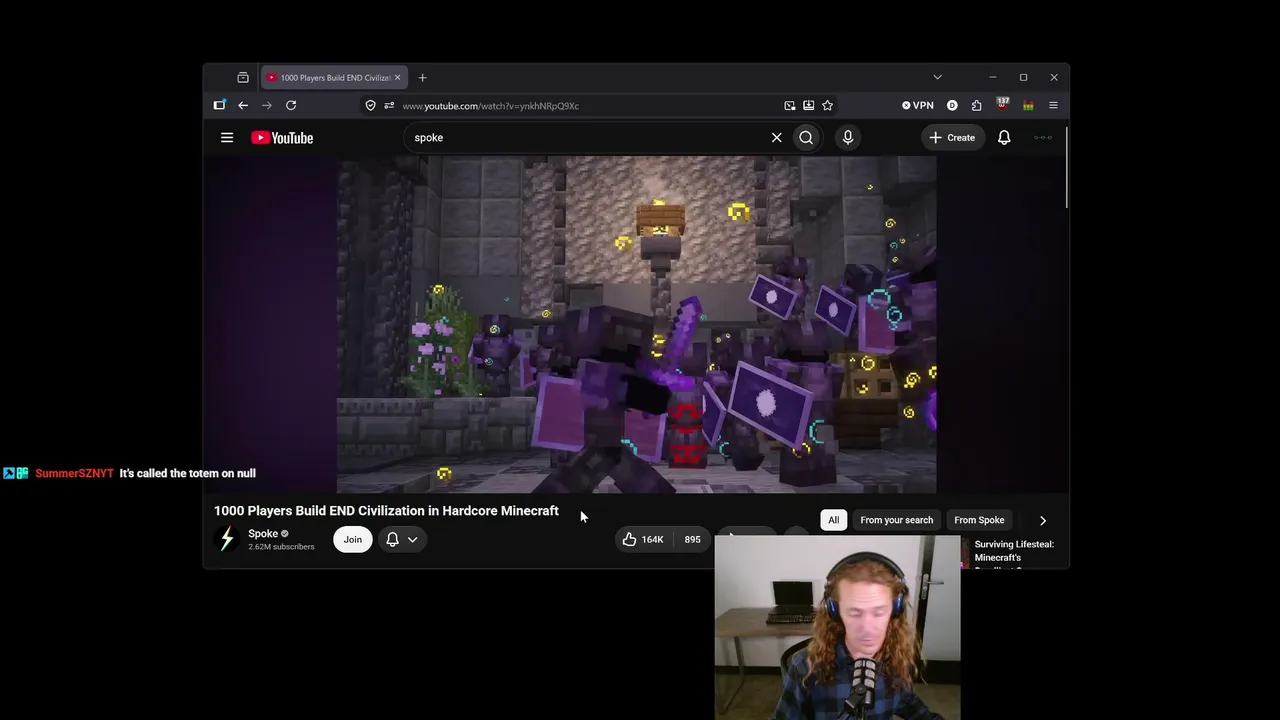Open the extensions puzzle icon

(x=977, y=105)
